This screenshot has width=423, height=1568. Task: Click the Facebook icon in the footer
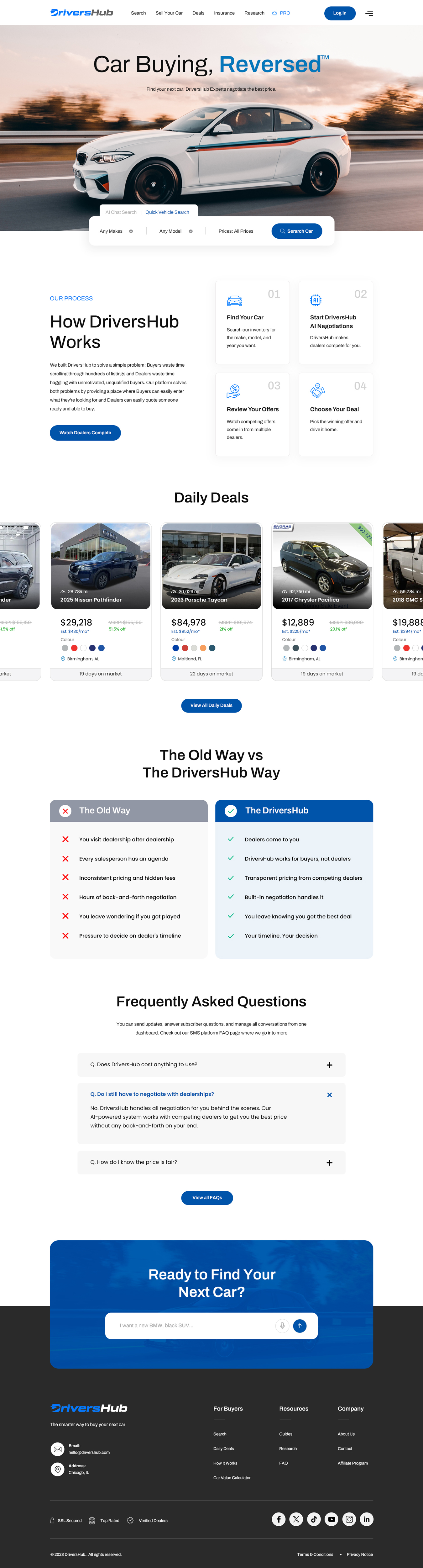tap(278, 1519)
